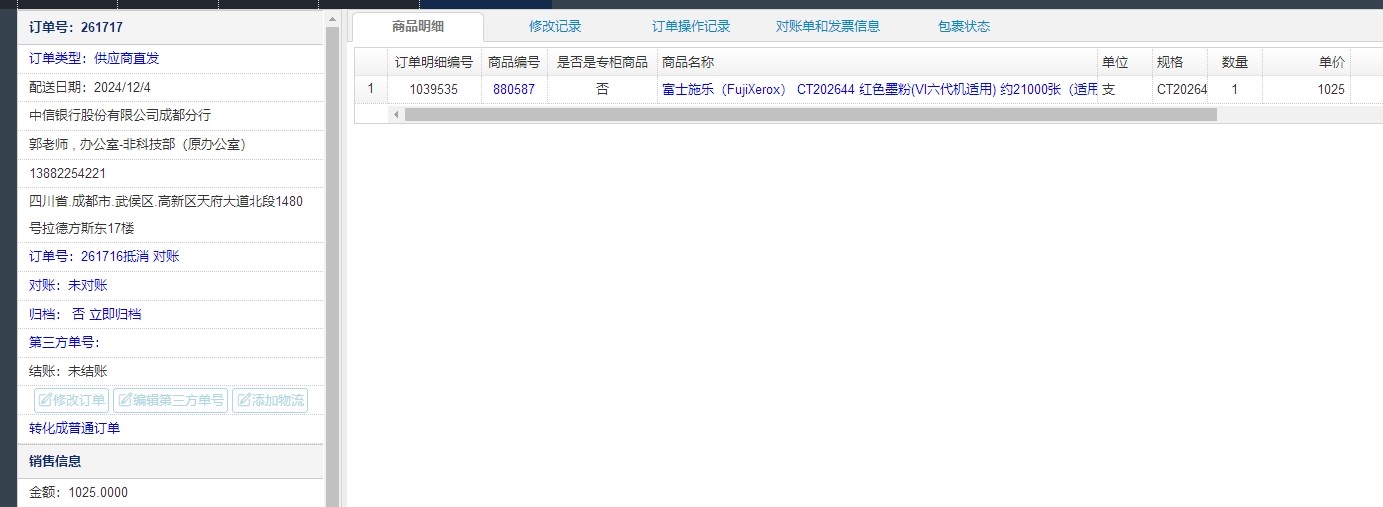Image resolution: width=1383 pixels, height=507 pixels.
Task: Click order detail number 1039535 cell
Action: click(434, 89)
